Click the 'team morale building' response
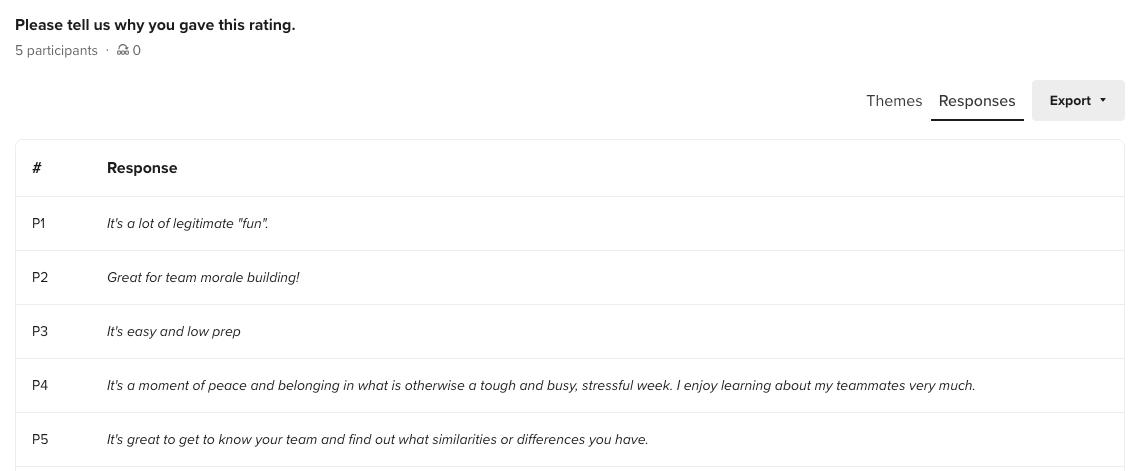This screenshot has width=1138, height=471. (203, 278)
